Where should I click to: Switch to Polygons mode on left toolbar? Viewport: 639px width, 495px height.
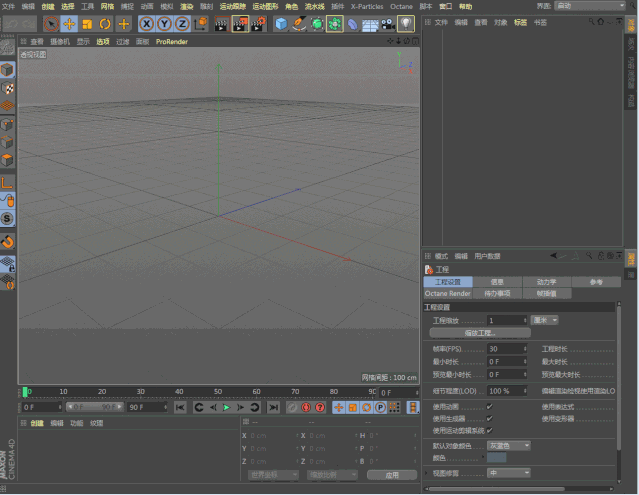click(7, 160)
